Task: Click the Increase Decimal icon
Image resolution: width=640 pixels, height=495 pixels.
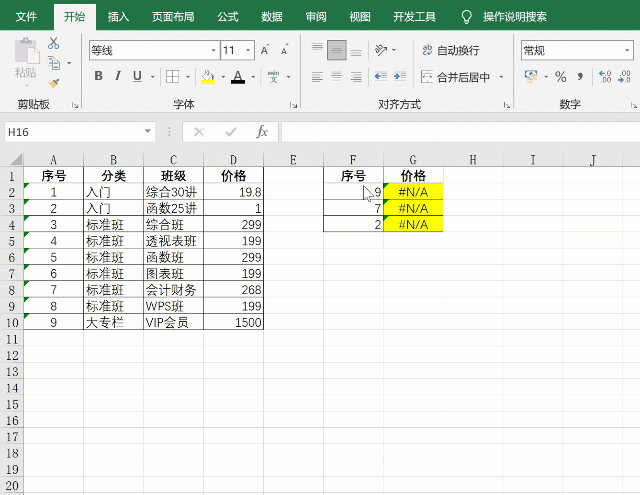Action: [x=603, y=77]
